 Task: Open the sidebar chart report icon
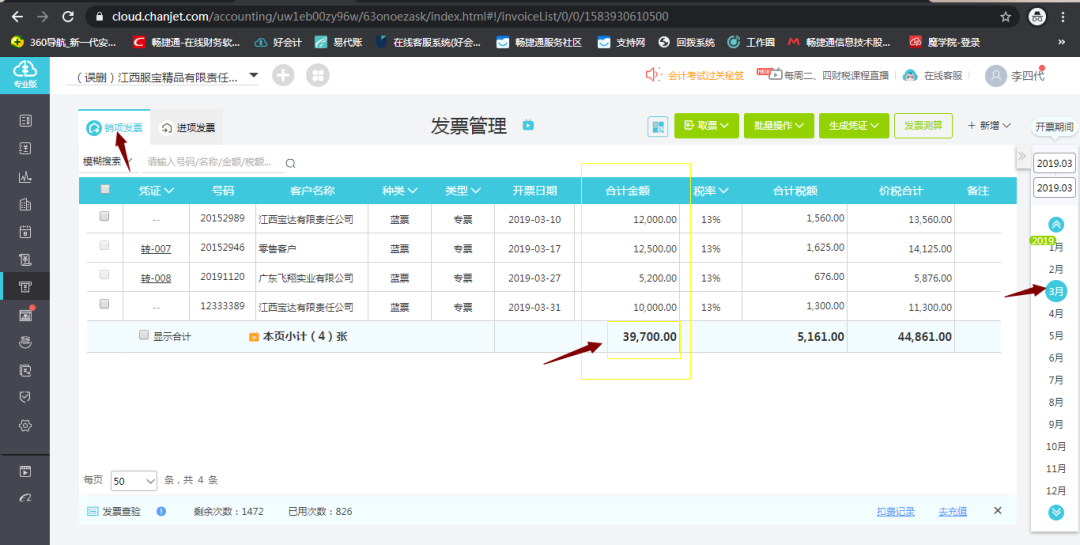pyautogui.click(x=25, y=177)
